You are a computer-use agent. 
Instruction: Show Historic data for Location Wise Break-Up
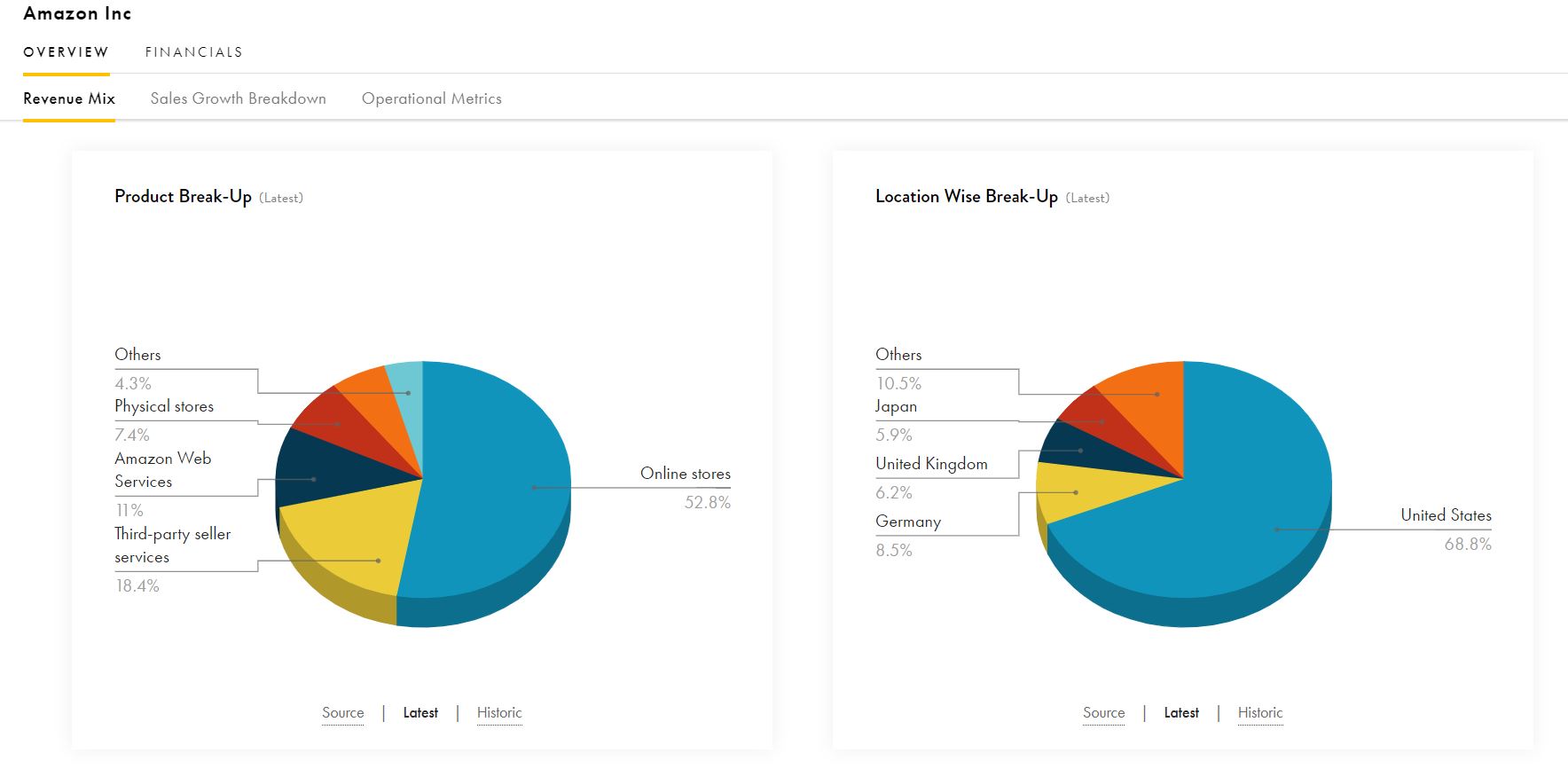click(x=1260, y=712)
